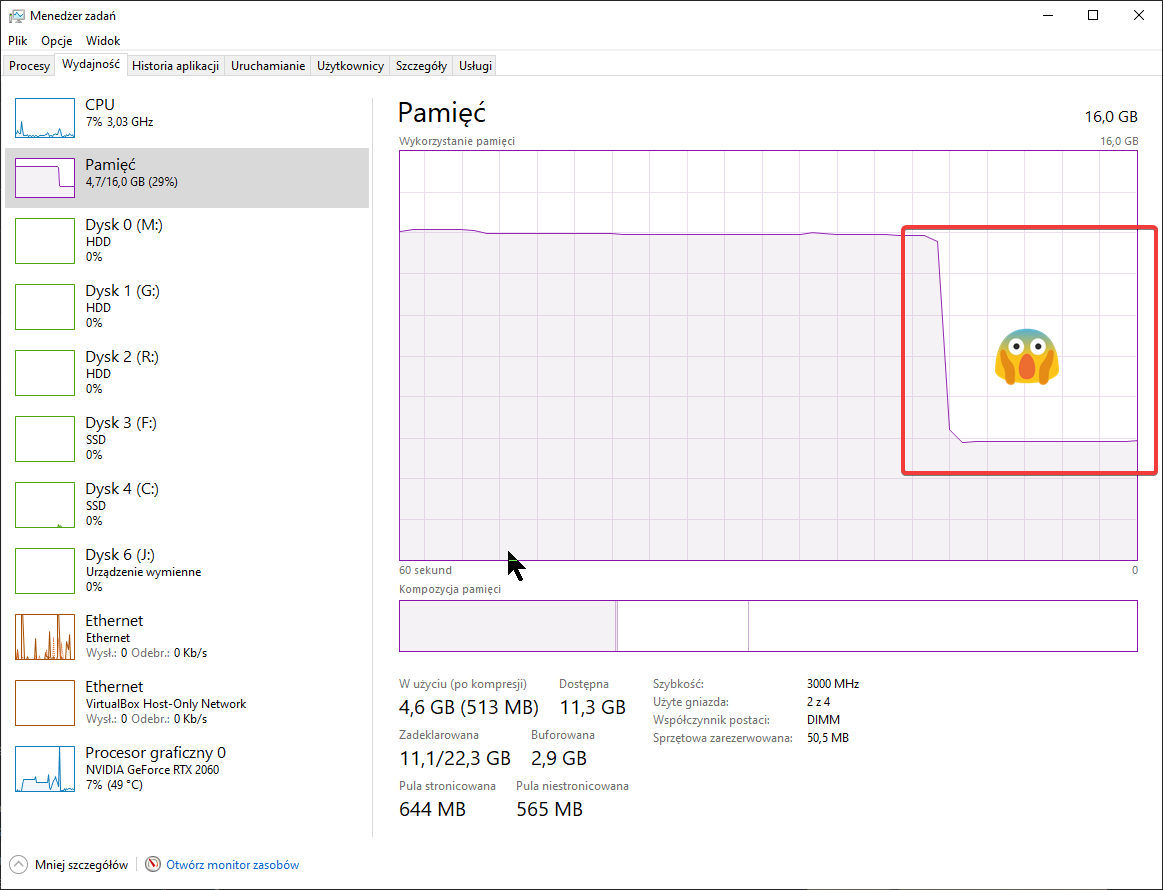This screenshot has height=890, width=1163.
Task: Open the Plik menu
Action: coord(18,41)
